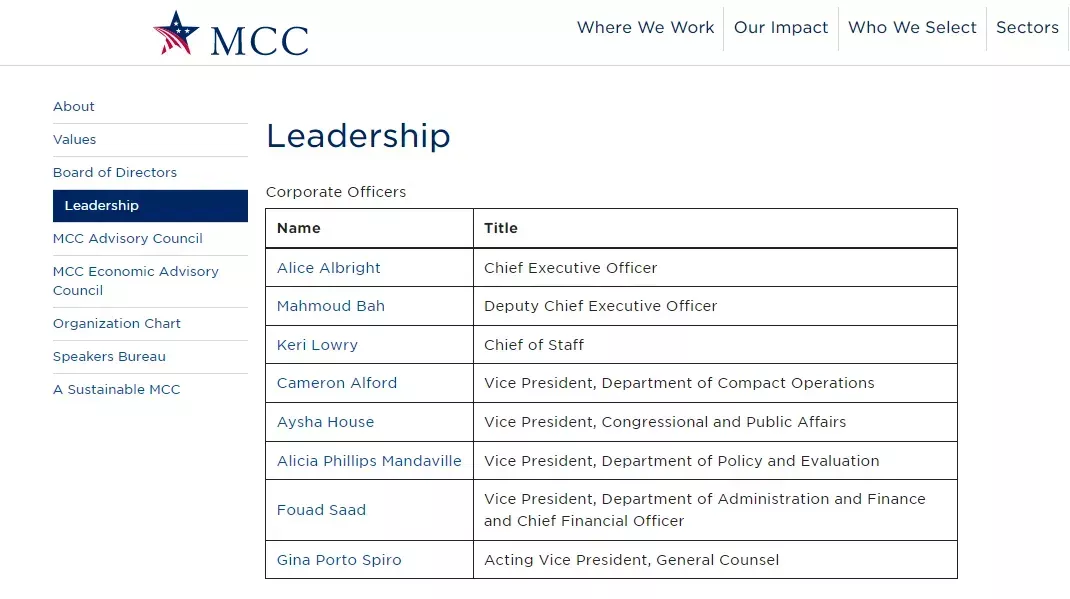The height and width of the screenshot is (599, 1070).
Task: Navigate to Board of Directors
Action: 115,173
